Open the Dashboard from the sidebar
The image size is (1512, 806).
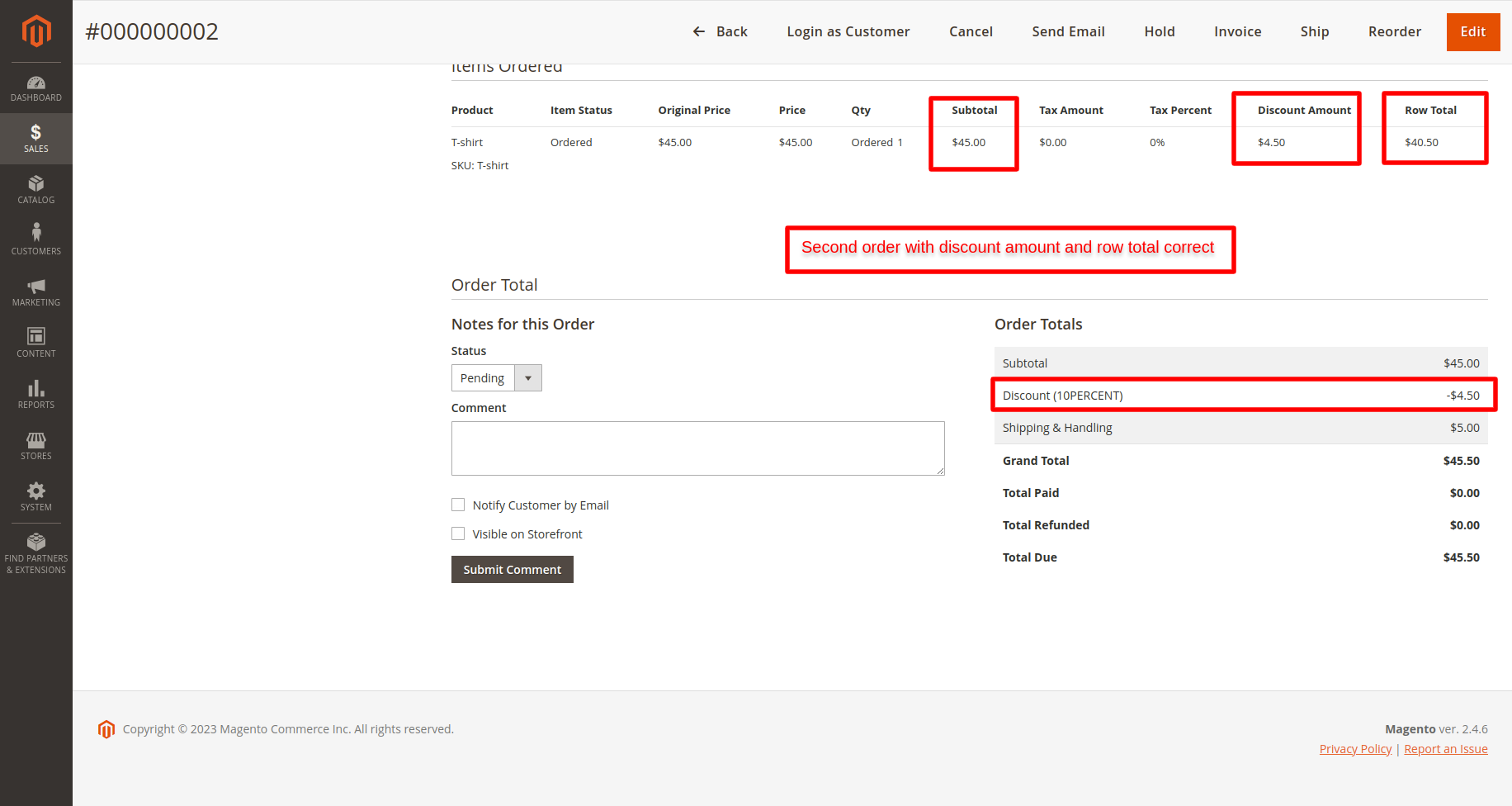click(35, 88)
